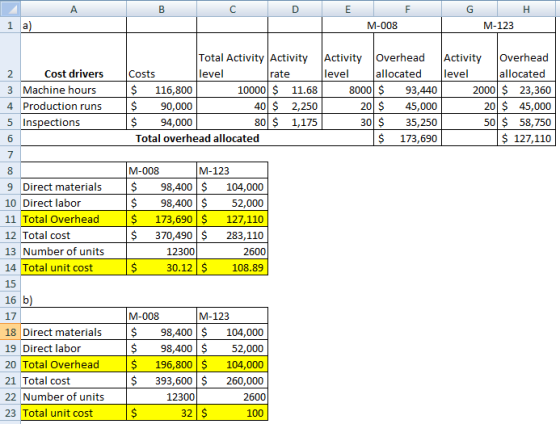
Task: Click 'Total overhead allocated' merged cell
Action: coord(197,138)
